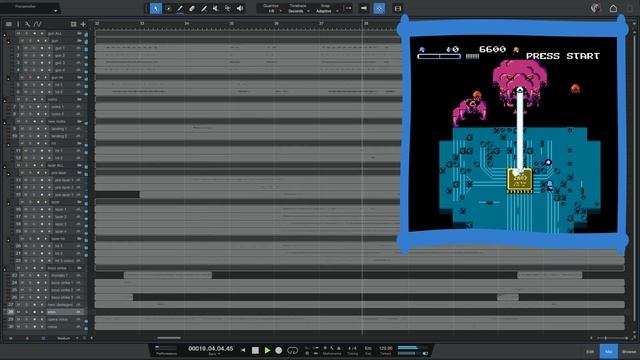Adjust the horizontal zoom slider at bottom right
Screen dimensions: 640x360
click(606, 338)
